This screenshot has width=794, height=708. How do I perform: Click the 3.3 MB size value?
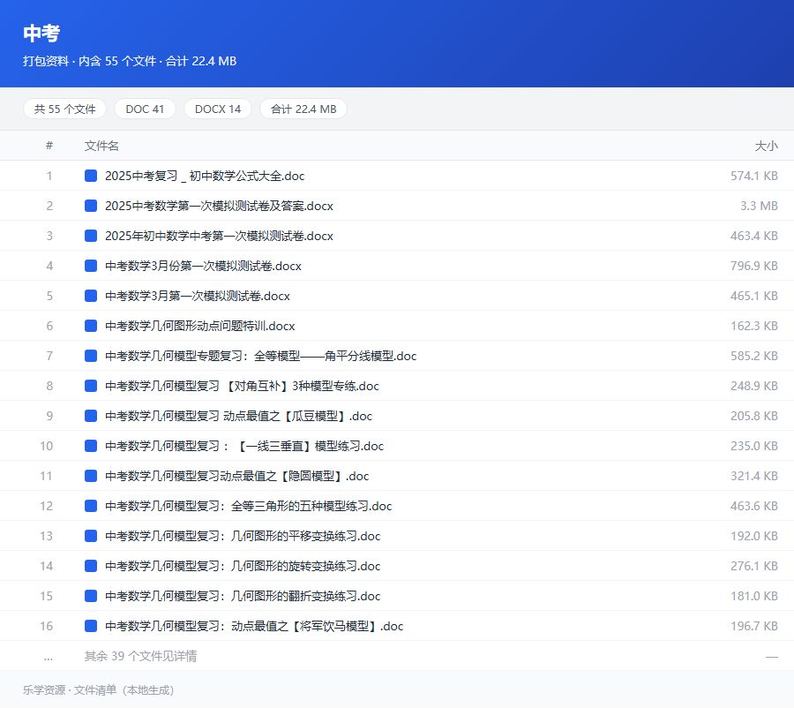[x=759, y=206]
